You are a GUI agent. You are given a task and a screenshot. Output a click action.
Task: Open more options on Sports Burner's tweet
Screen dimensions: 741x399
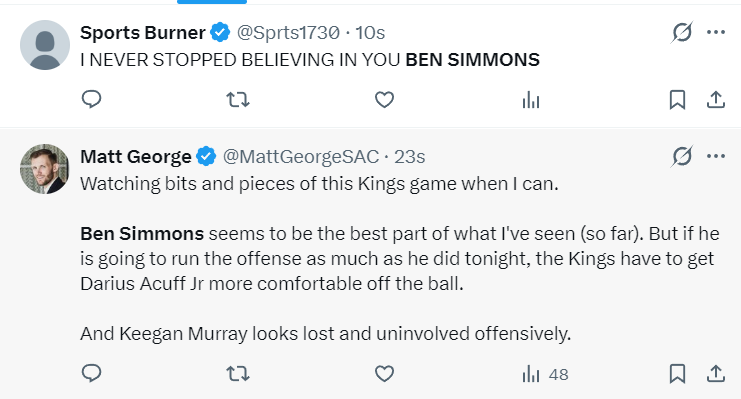716,32
